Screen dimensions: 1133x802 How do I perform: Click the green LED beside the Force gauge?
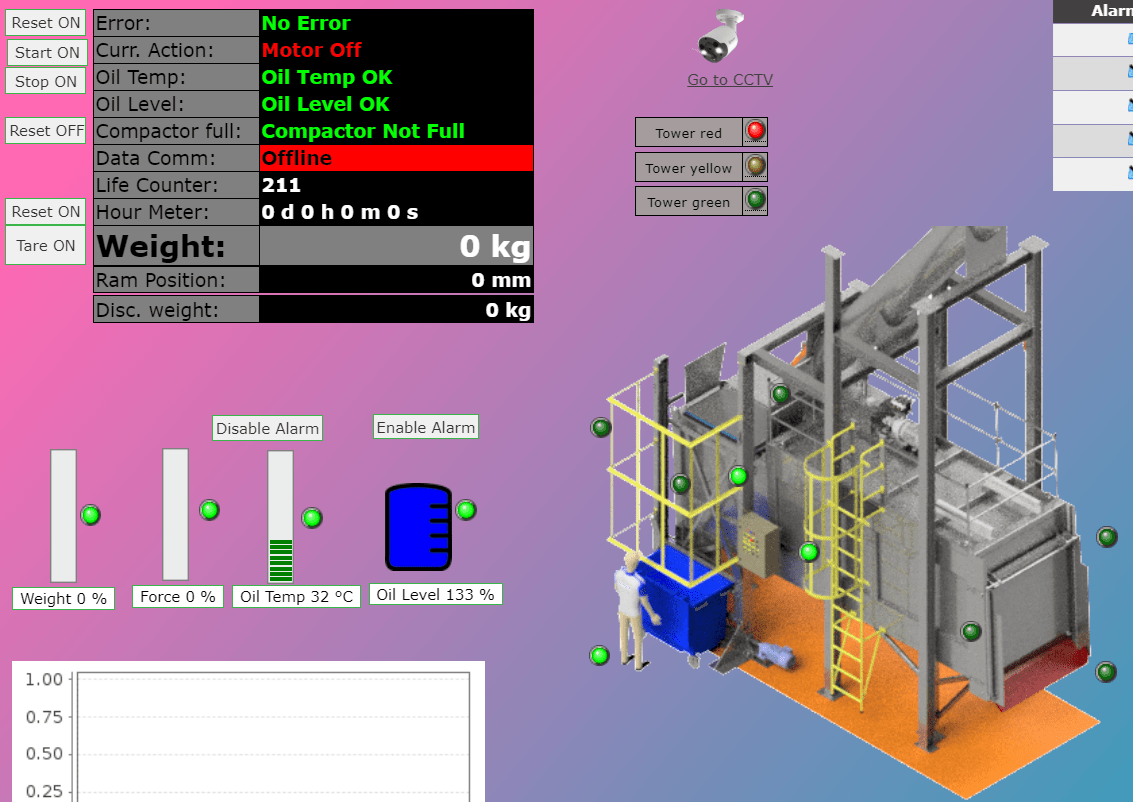click(209, 510)
